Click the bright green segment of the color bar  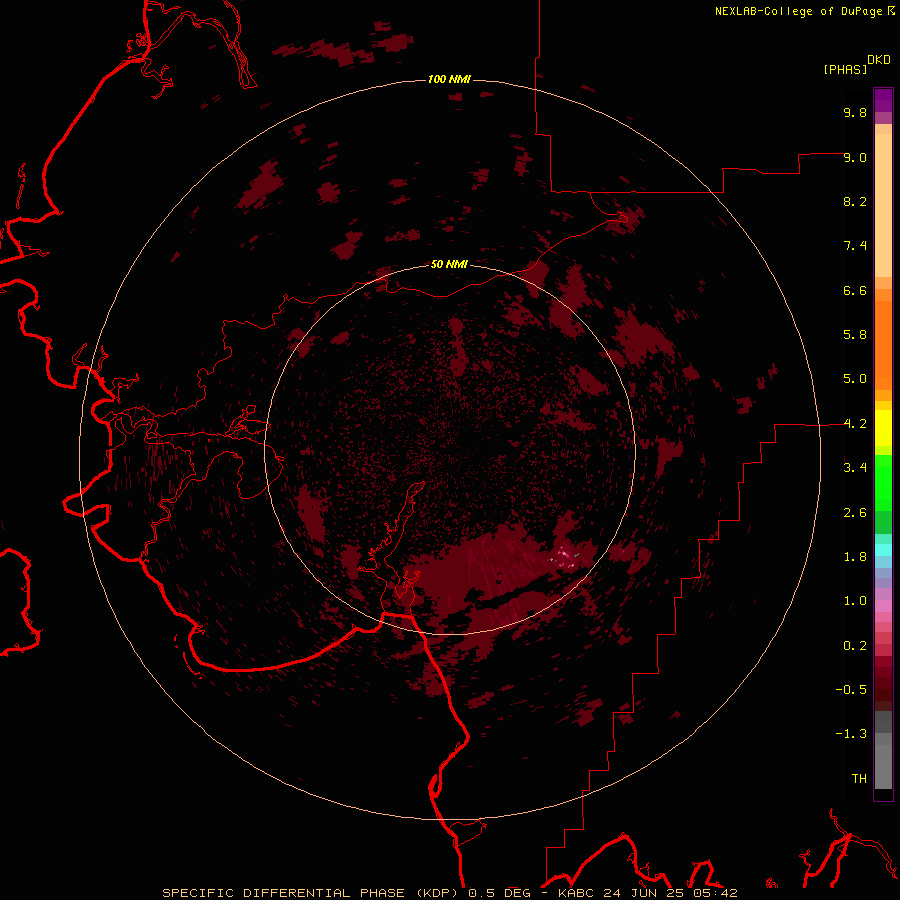(883, 483)
